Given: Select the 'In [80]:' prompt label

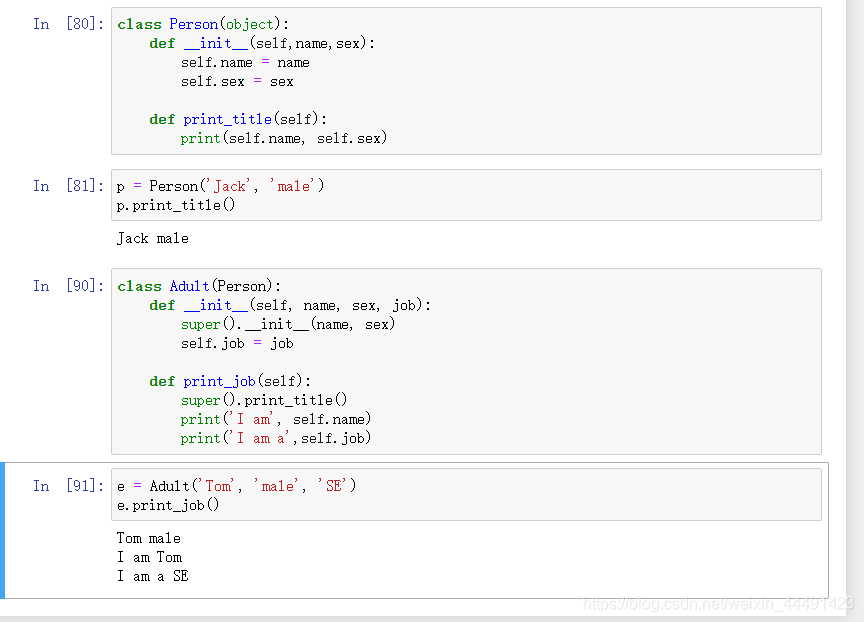Looking at the screenshot, I should click(x=68, y=24).
